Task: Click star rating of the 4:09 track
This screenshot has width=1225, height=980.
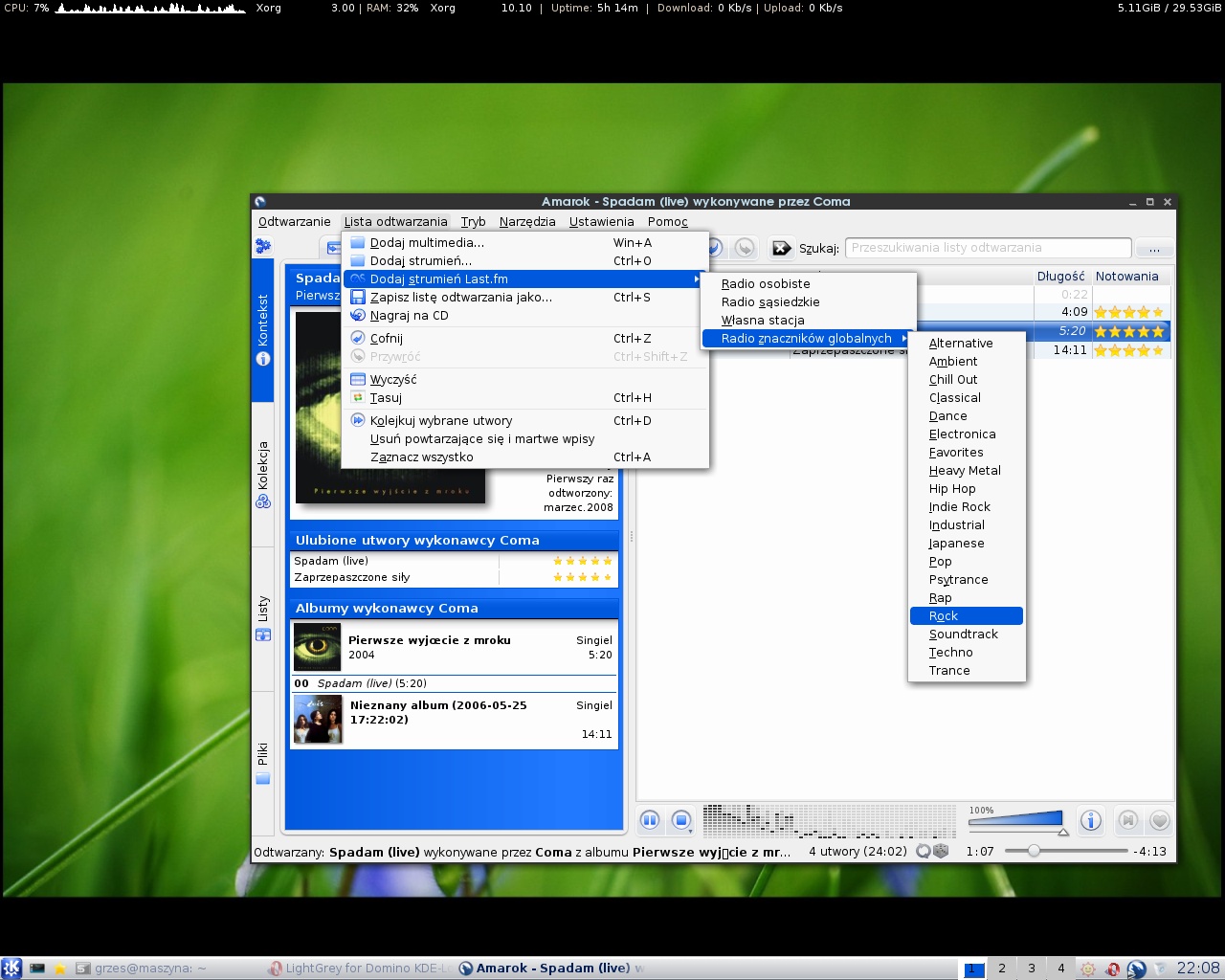Action: [1129, 312]
